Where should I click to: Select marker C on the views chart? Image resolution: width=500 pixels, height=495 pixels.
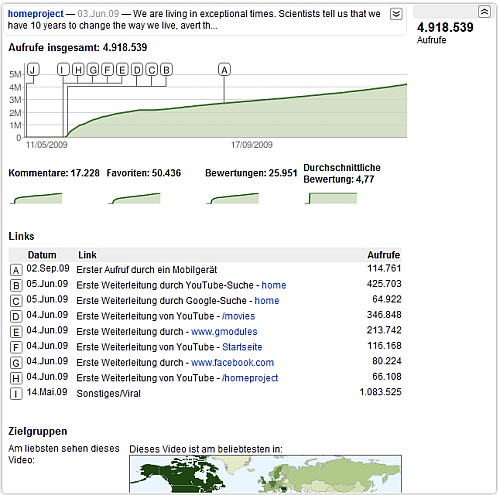click(152, 70)
